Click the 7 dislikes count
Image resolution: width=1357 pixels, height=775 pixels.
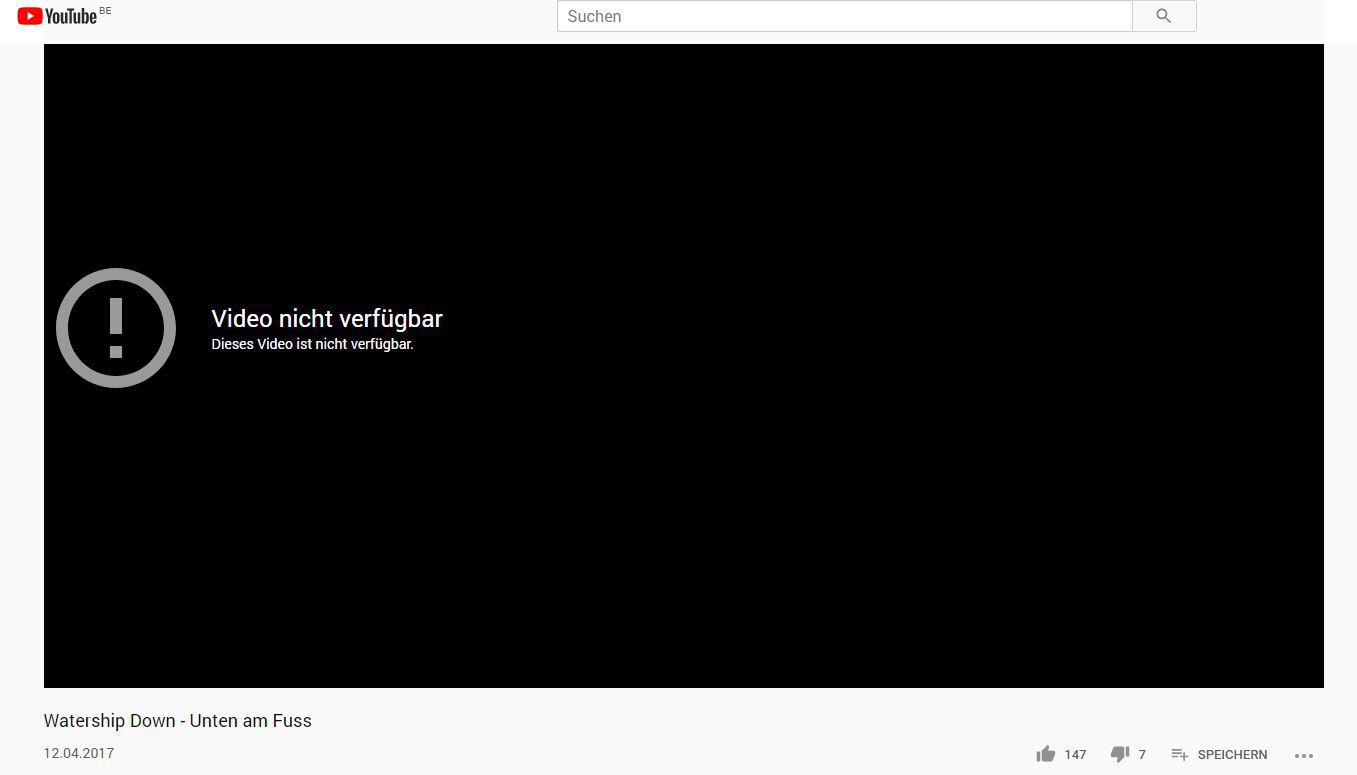tap(1142, 755)
